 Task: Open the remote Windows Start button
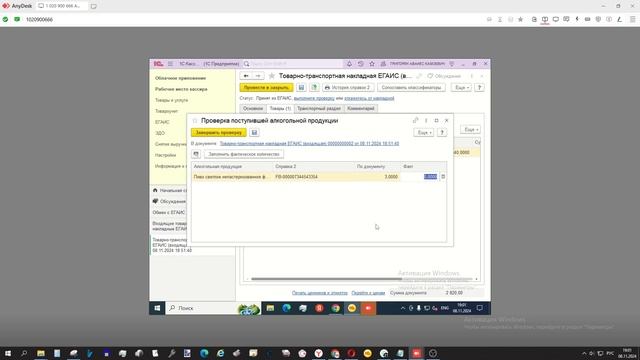pyautogui.click(x=157, y=308)
